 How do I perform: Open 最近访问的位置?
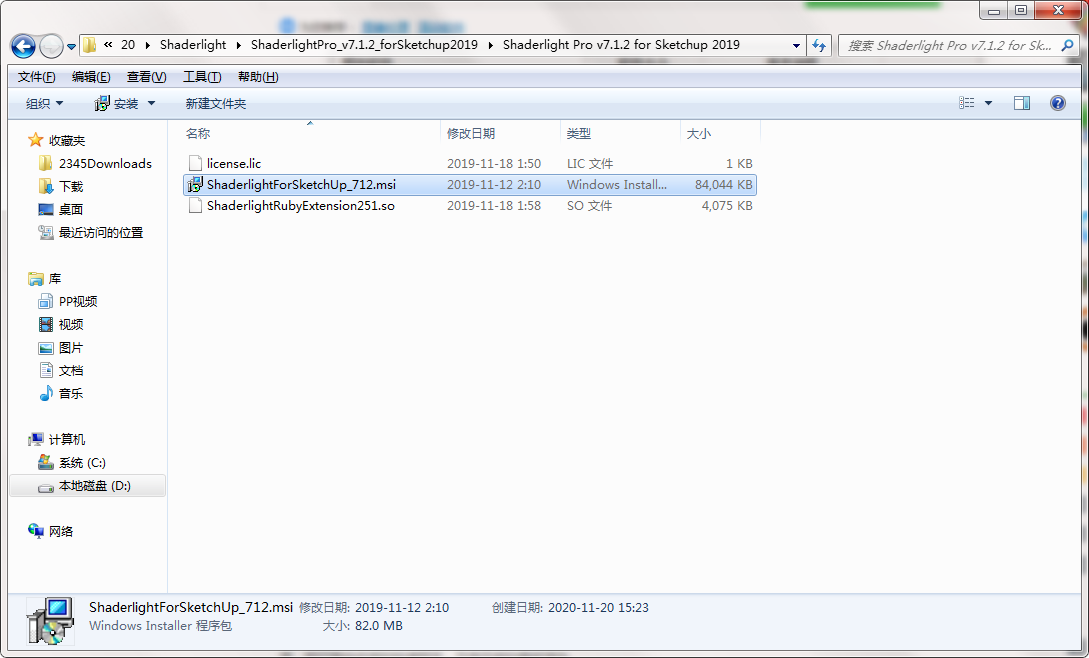tap(101, 232)
